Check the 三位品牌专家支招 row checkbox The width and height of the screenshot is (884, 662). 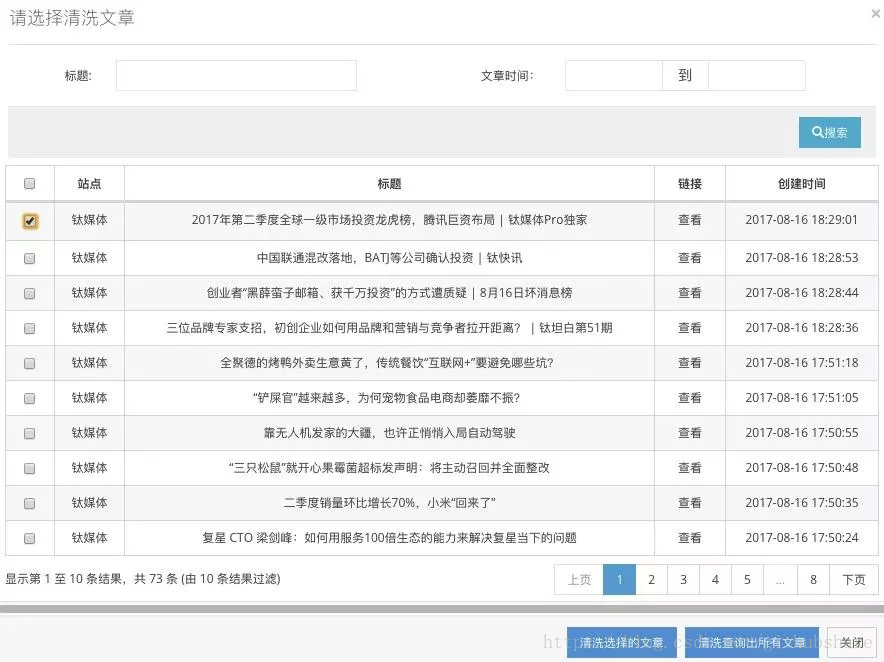30,328
